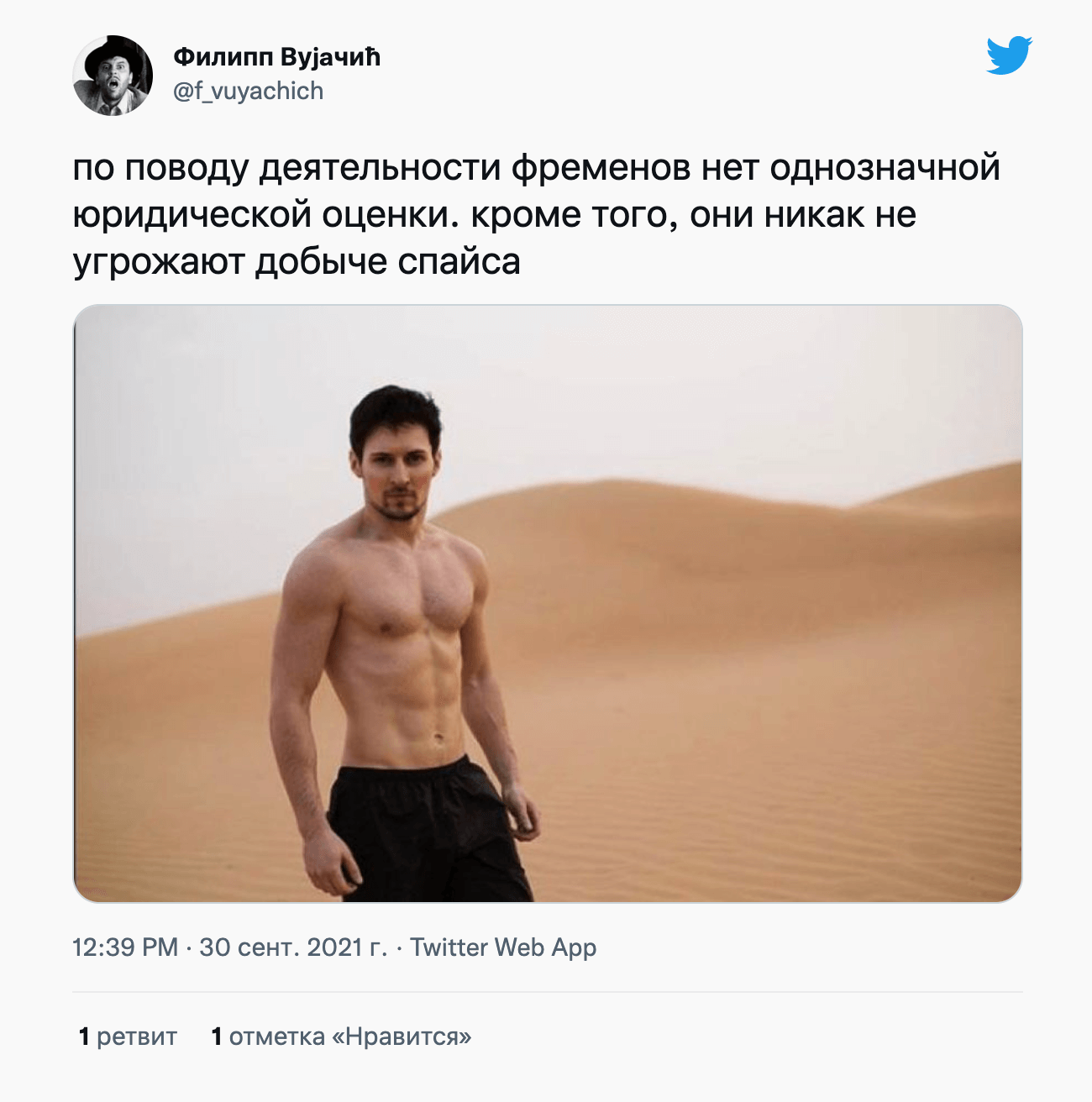This screenshot has height=1102, width=1092.
Task: View the 1 отметка «Нравится» list
Action: tap(341, 1036)
